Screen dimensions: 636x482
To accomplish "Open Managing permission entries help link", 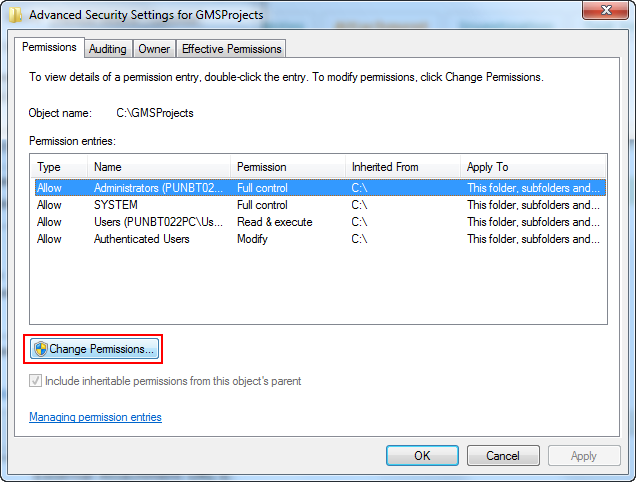I will pyautogui.click(x=95, y=417).
